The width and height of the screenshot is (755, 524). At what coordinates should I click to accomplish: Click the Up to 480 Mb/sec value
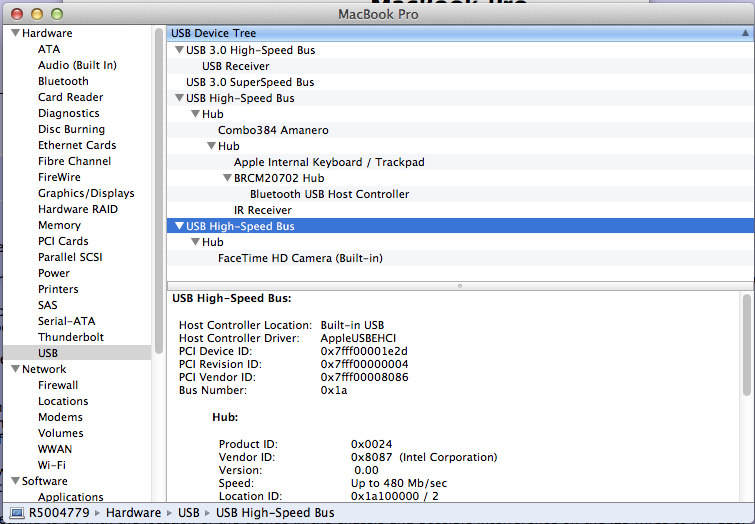click(399, 483)
